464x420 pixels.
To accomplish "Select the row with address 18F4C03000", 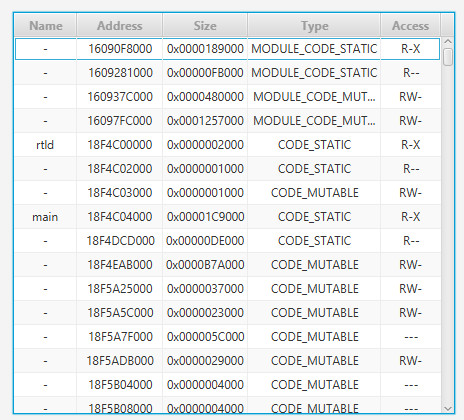I will pos(228,193).
